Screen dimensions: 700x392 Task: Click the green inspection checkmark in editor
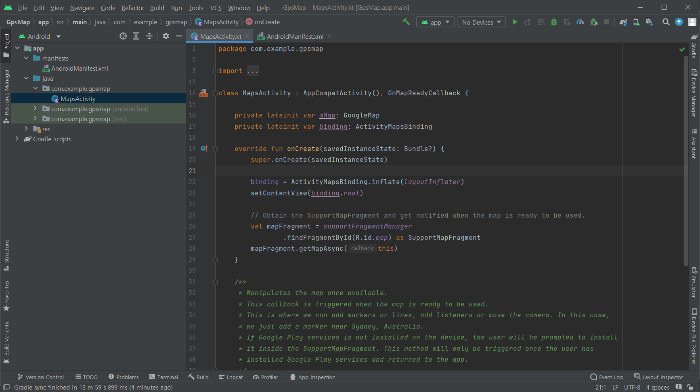pos(682,49)
